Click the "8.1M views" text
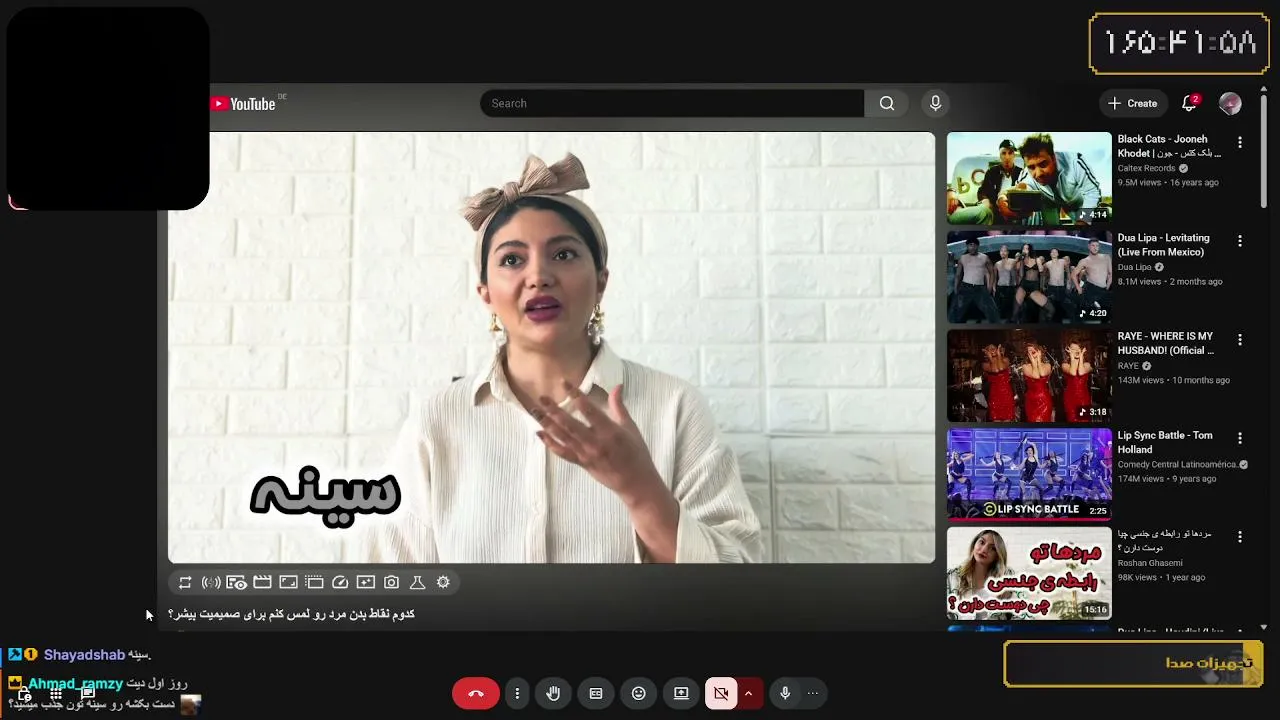Viewport: 1280px width, 720px height. [1139, 282]
